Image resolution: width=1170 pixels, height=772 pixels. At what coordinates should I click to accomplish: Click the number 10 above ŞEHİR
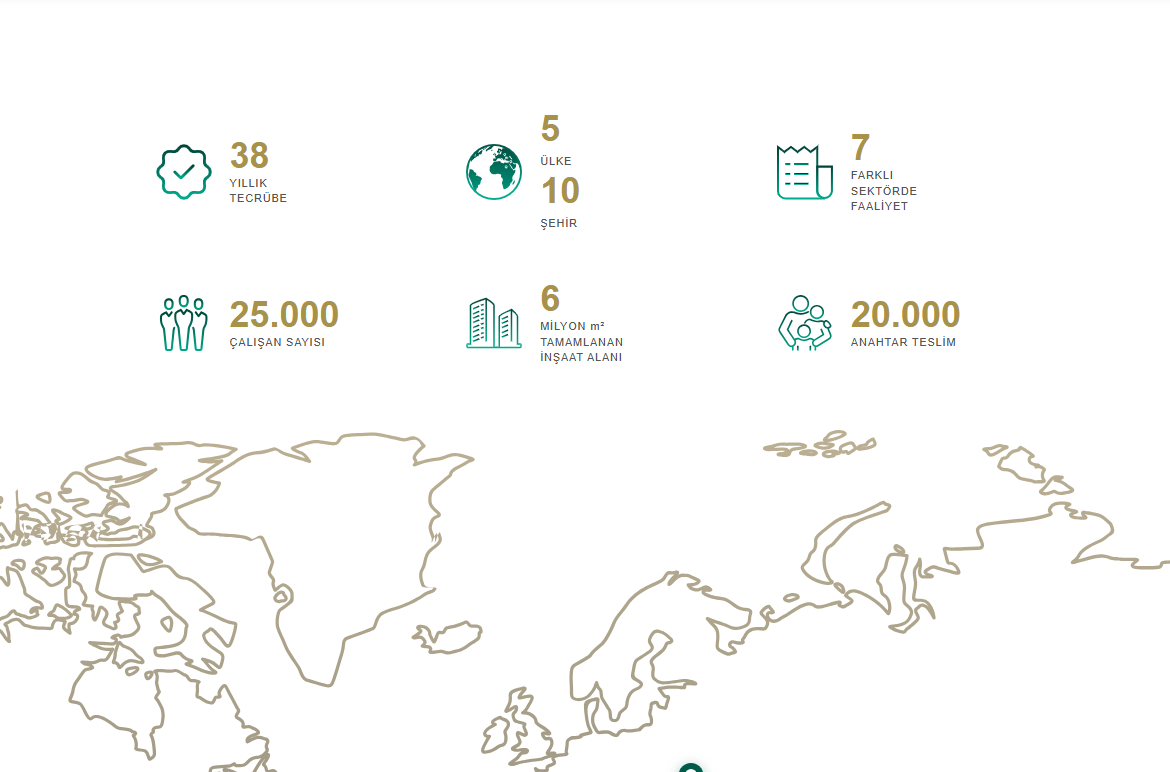[x=560, y=191]
